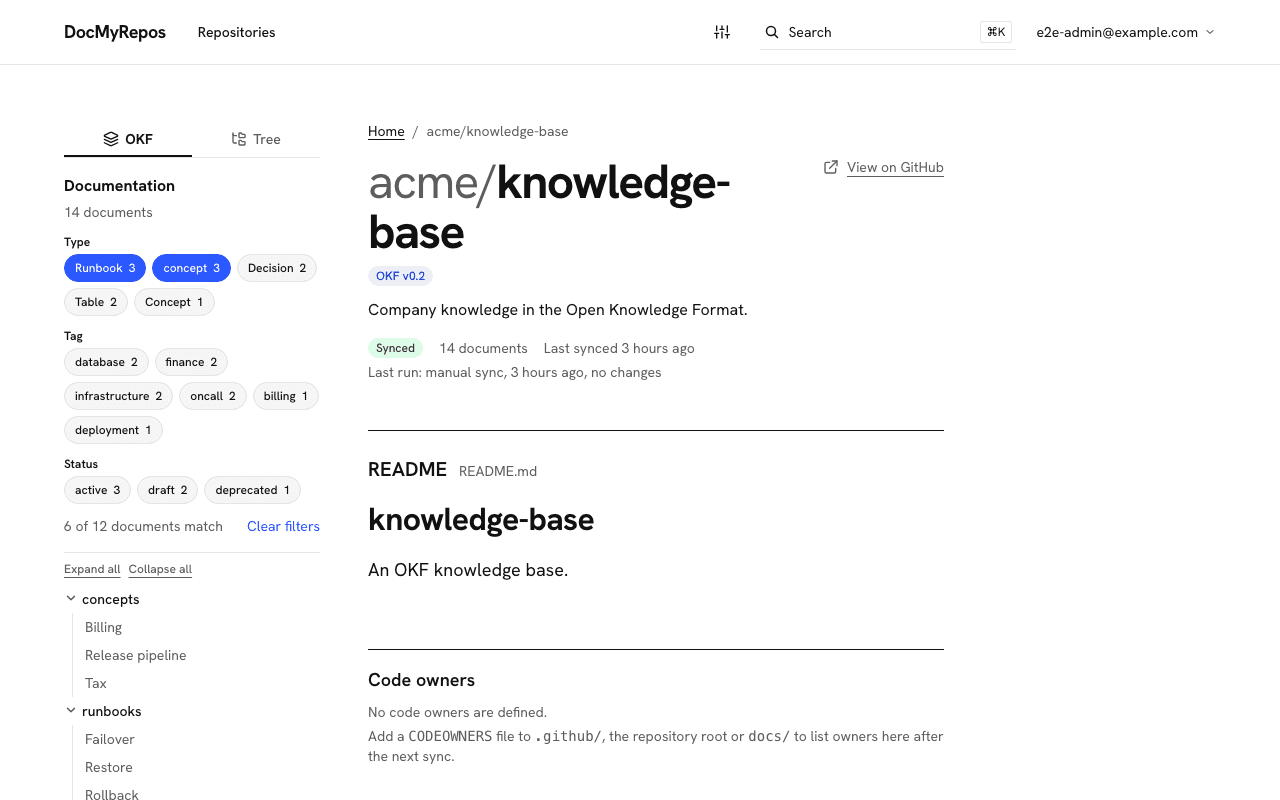Open Repositories in the top navigation
The image size is (1280, 800).
(236, 32)
